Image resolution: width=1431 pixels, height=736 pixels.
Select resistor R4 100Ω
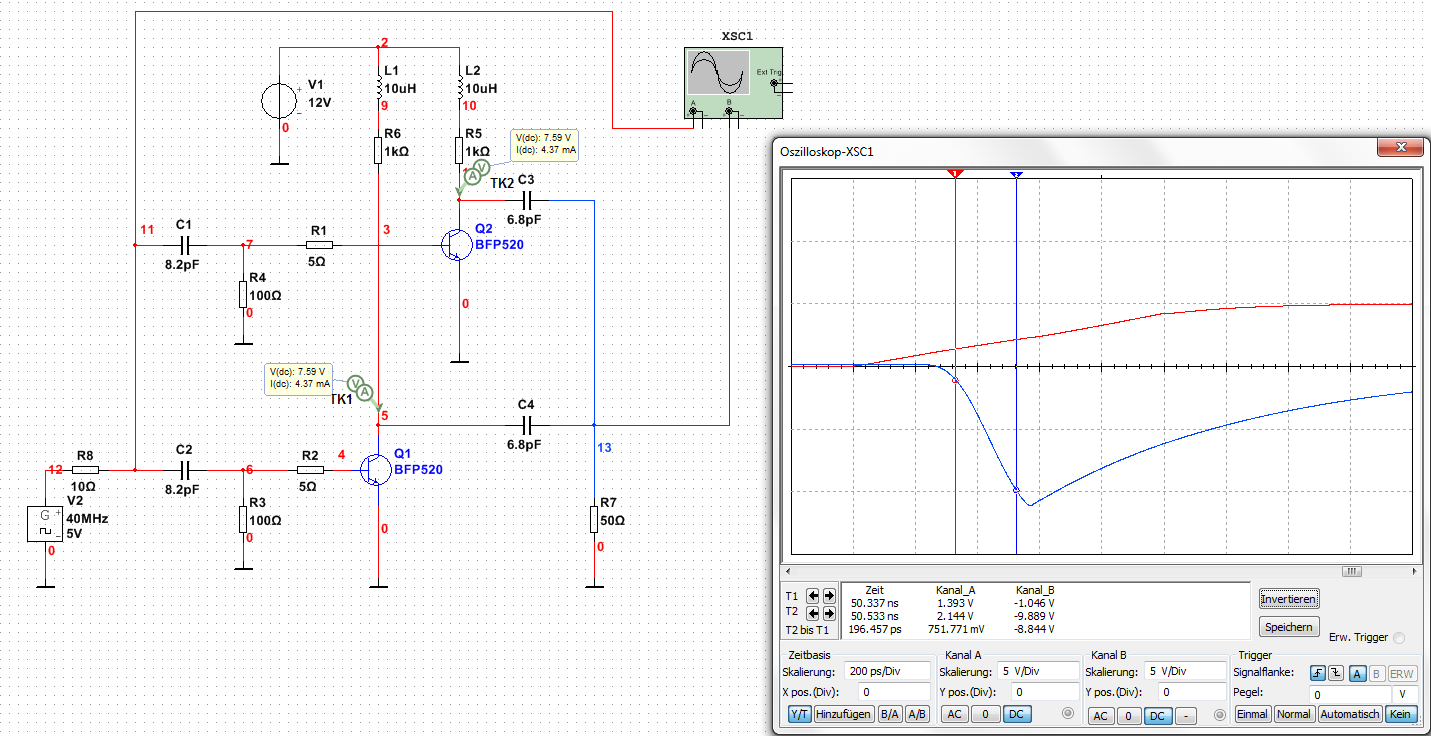click(x=243, y=295)
